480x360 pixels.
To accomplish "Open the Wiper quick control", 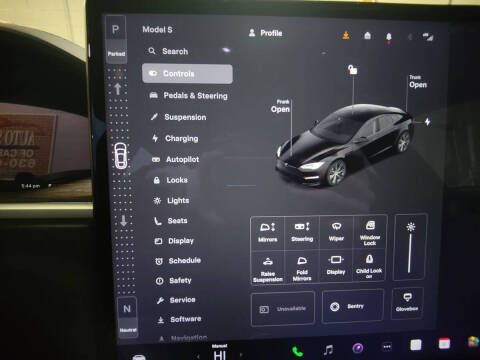I will click(x=336, y=232).
